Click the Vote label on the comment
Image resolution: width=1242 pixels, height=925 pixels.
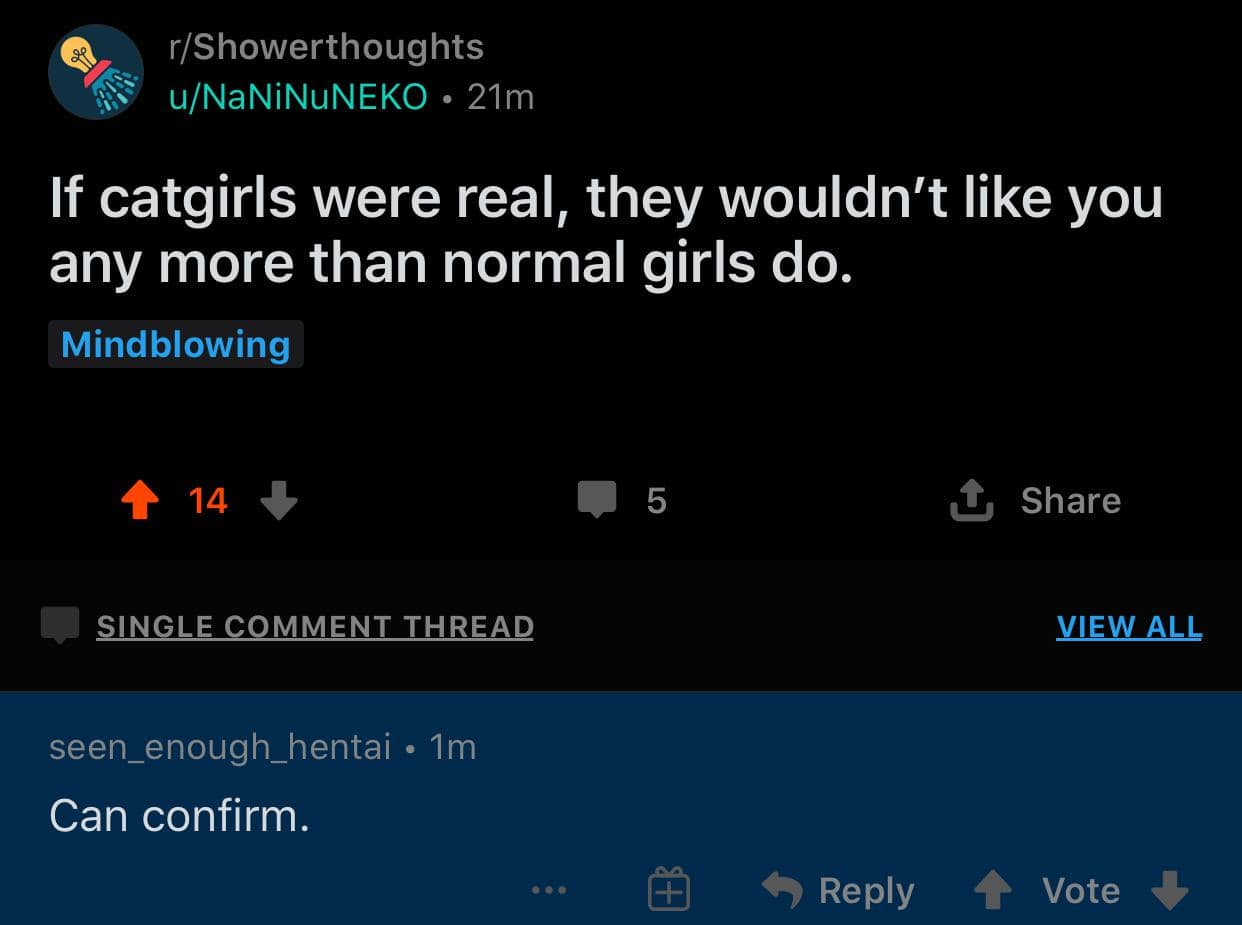(x=1080, y=890)
